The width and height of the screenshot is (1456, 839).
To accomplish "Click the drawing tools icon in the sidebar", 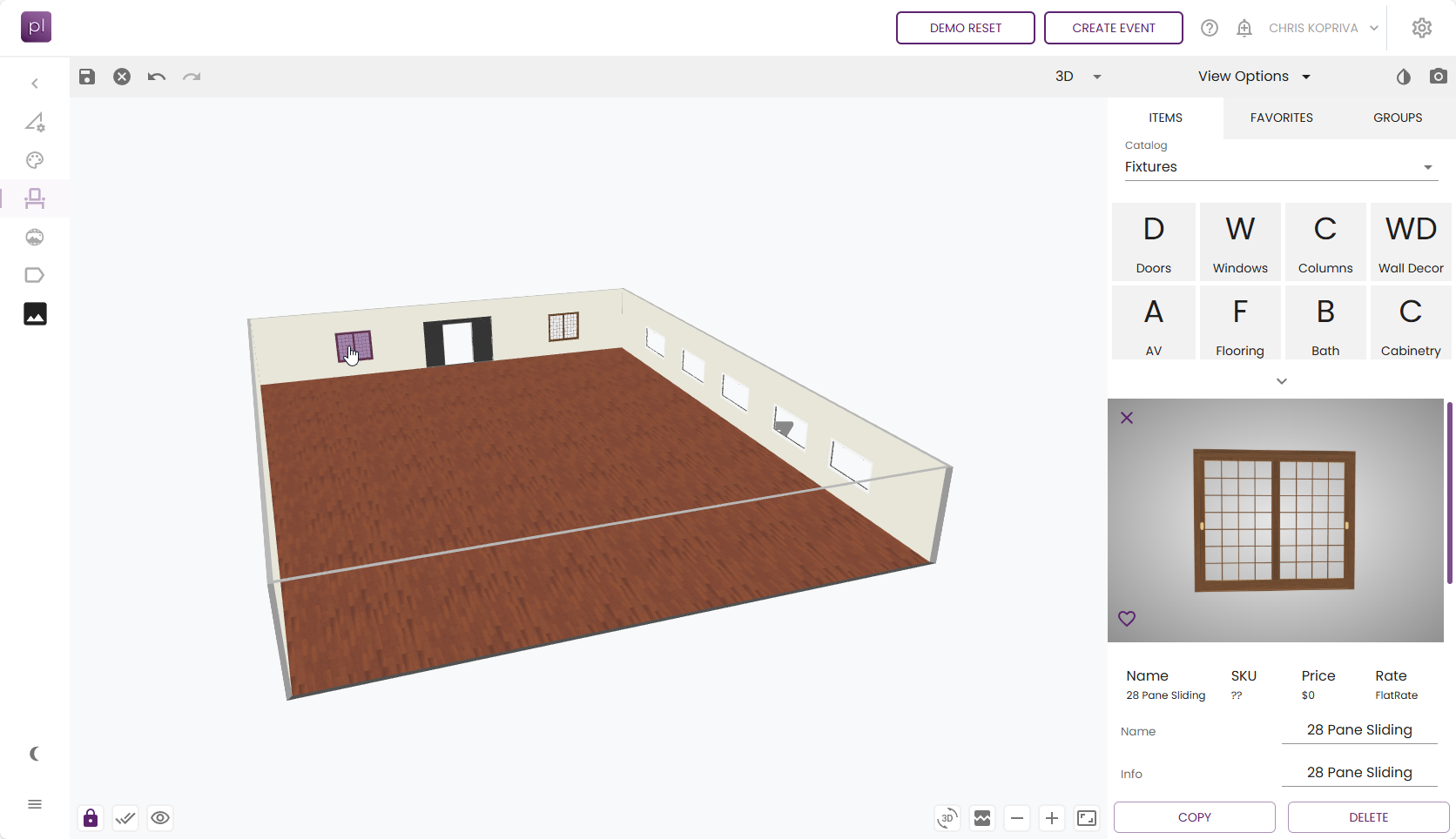I will pyautogui.click(x=35, y=122).
